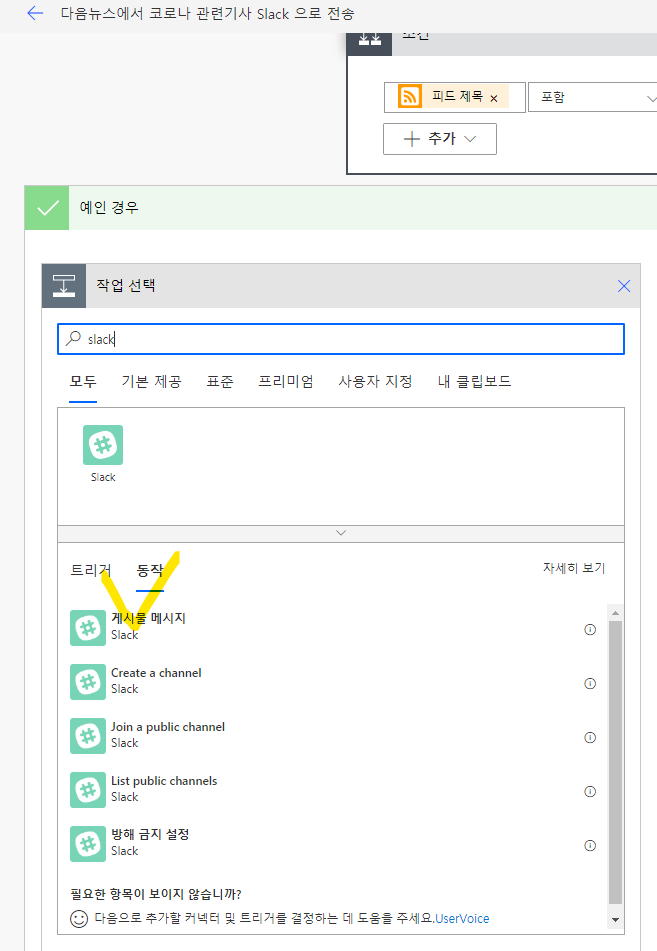This screenshot has width=657, height=951.
Task: Switch to the 표준 tab
Action: (x=220, y=381)
